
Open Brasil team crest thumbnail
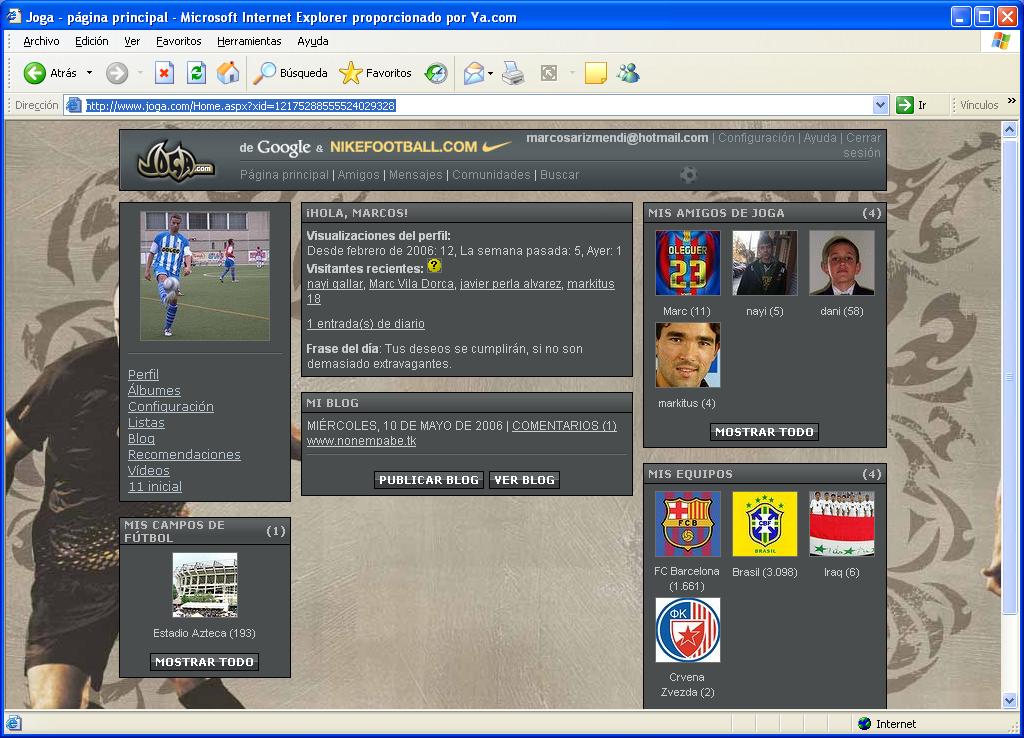pyautogui.click(x=765, y=524)
